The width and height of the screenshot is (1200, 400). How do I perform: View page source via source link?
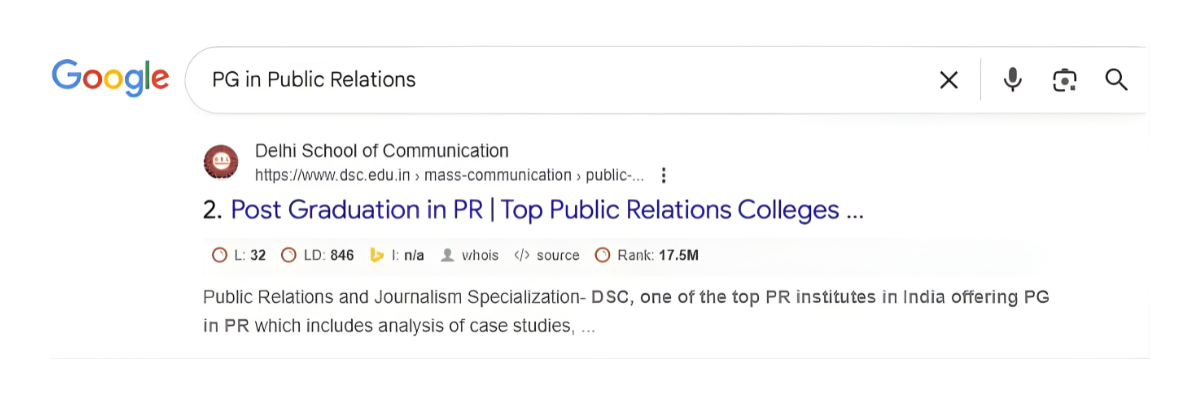pos(557,255)
